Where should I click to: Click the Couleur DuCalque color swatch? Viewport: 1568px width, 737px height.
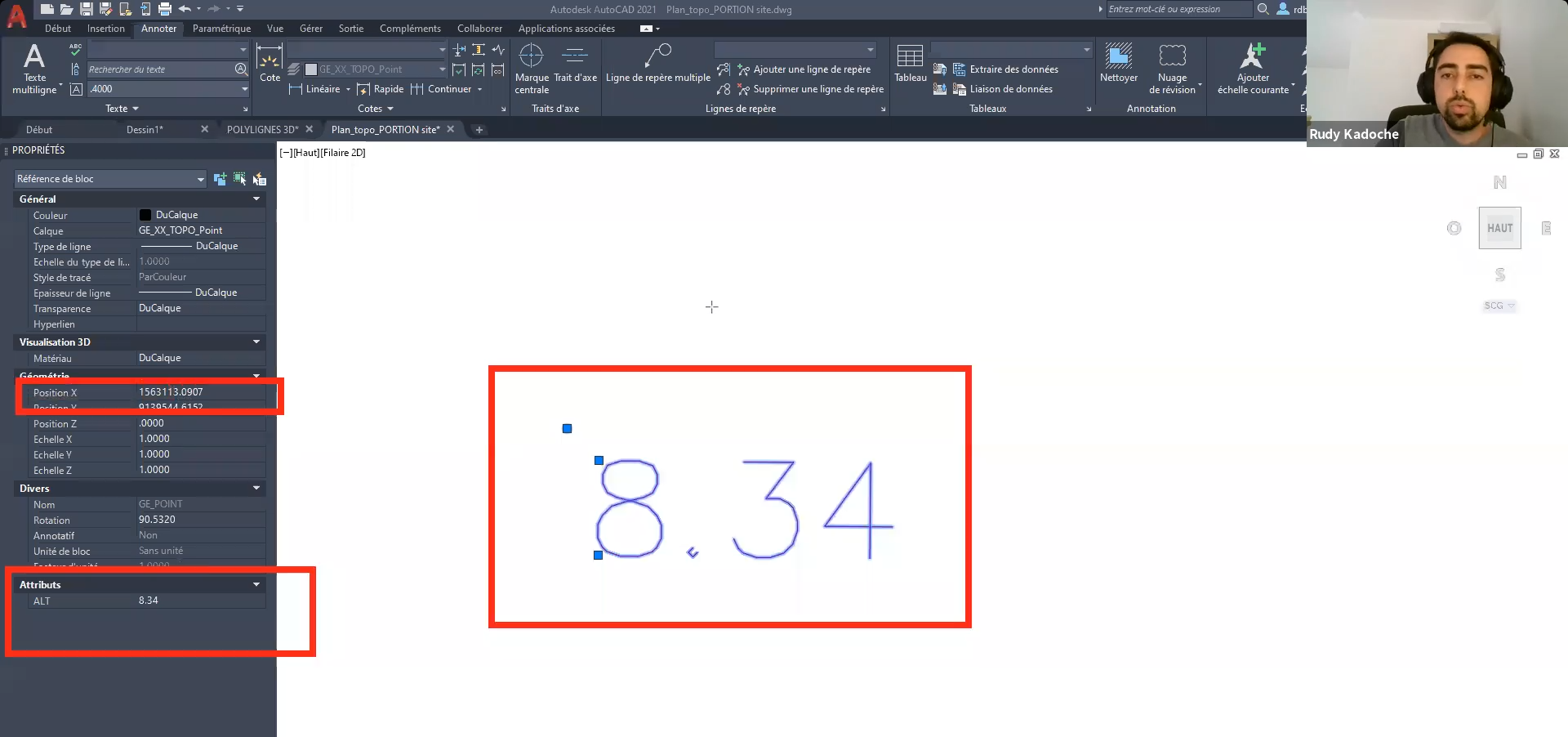click(x=145, y=215)
